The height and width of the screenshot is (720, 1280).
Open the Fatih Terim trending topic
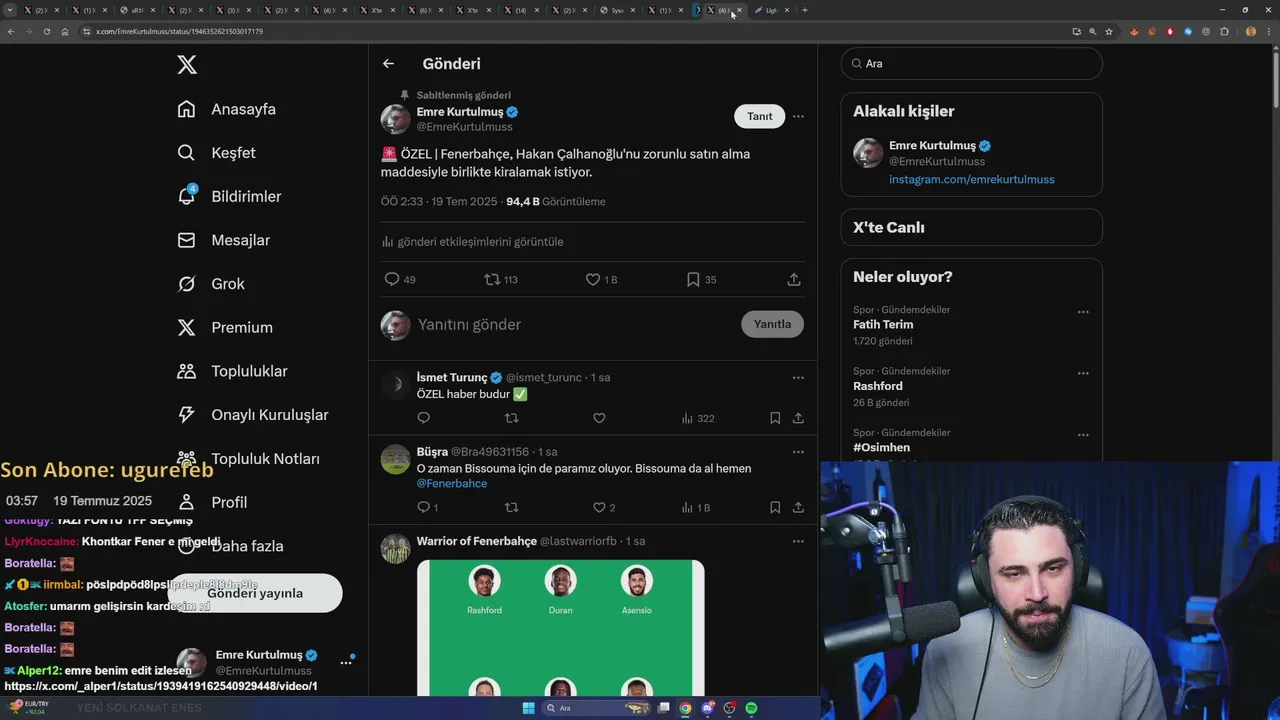pyautogui.click(x=883, y=325)
